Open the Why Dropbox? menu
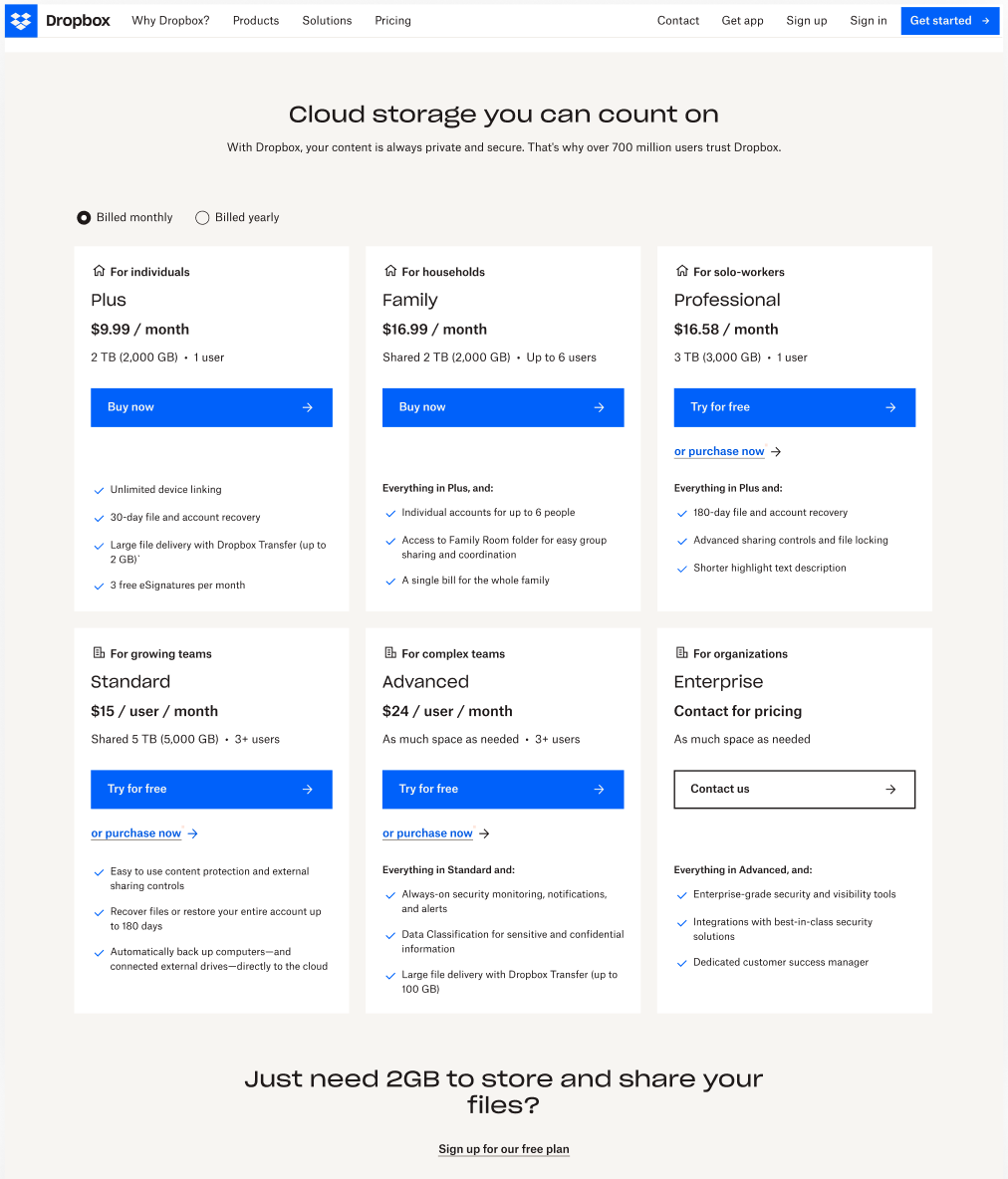This screenshot has width=1008, height=1179. (x=170, y=21)
